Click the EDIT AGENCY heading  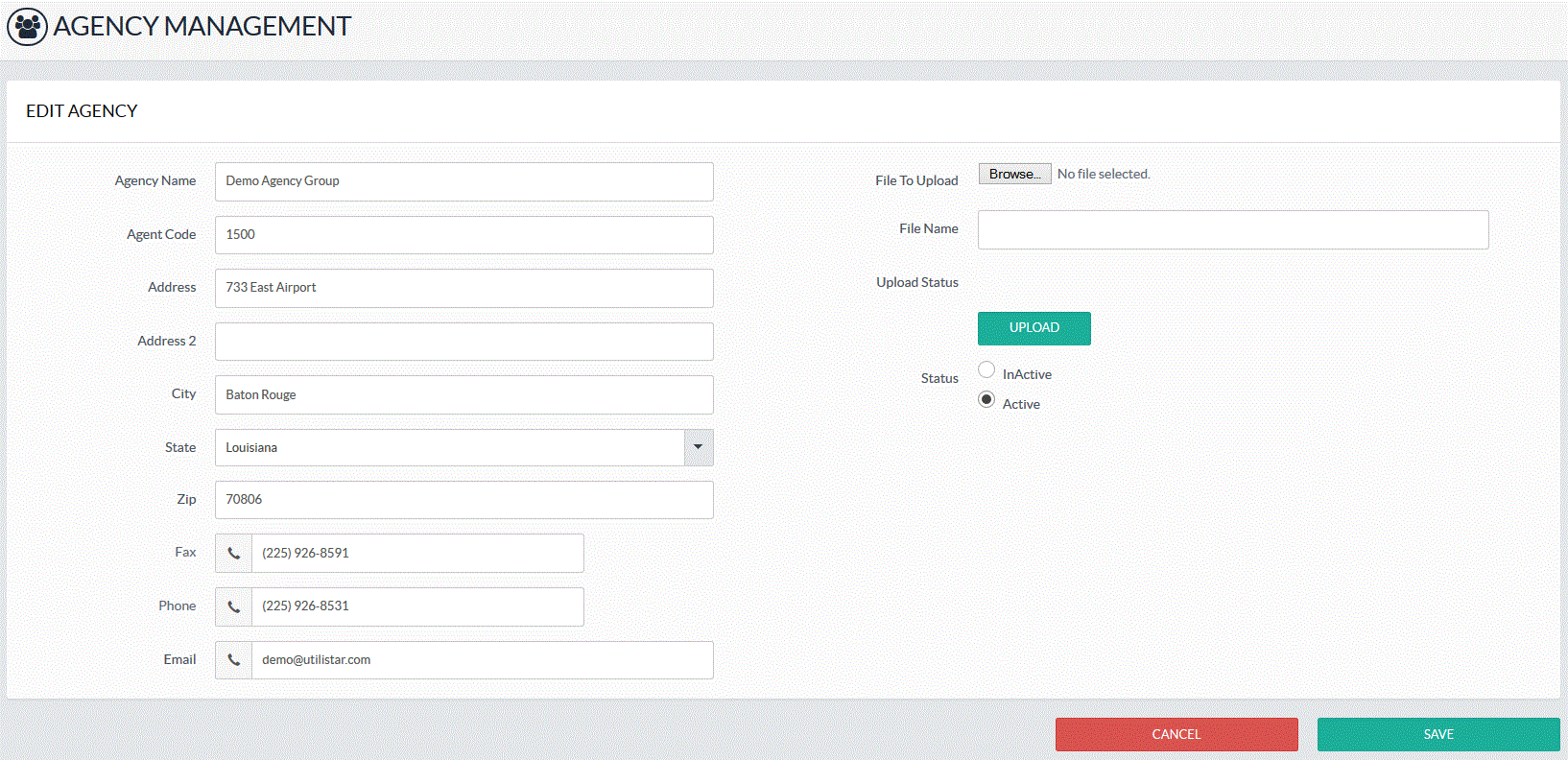coord(82,111)
